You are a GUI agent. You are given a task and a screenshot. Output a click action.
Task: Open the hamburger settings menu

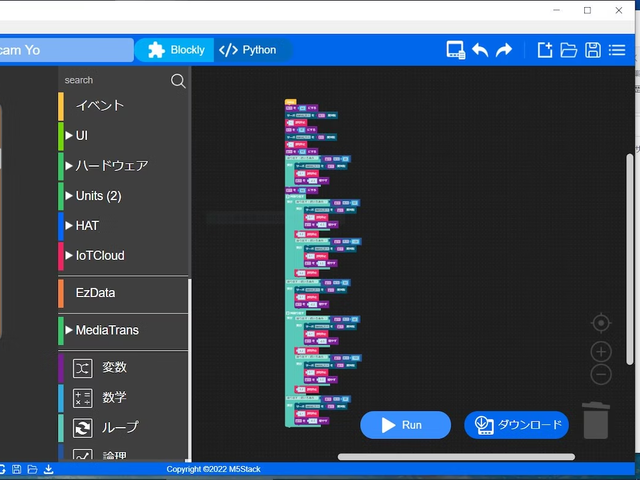(617, 50)
